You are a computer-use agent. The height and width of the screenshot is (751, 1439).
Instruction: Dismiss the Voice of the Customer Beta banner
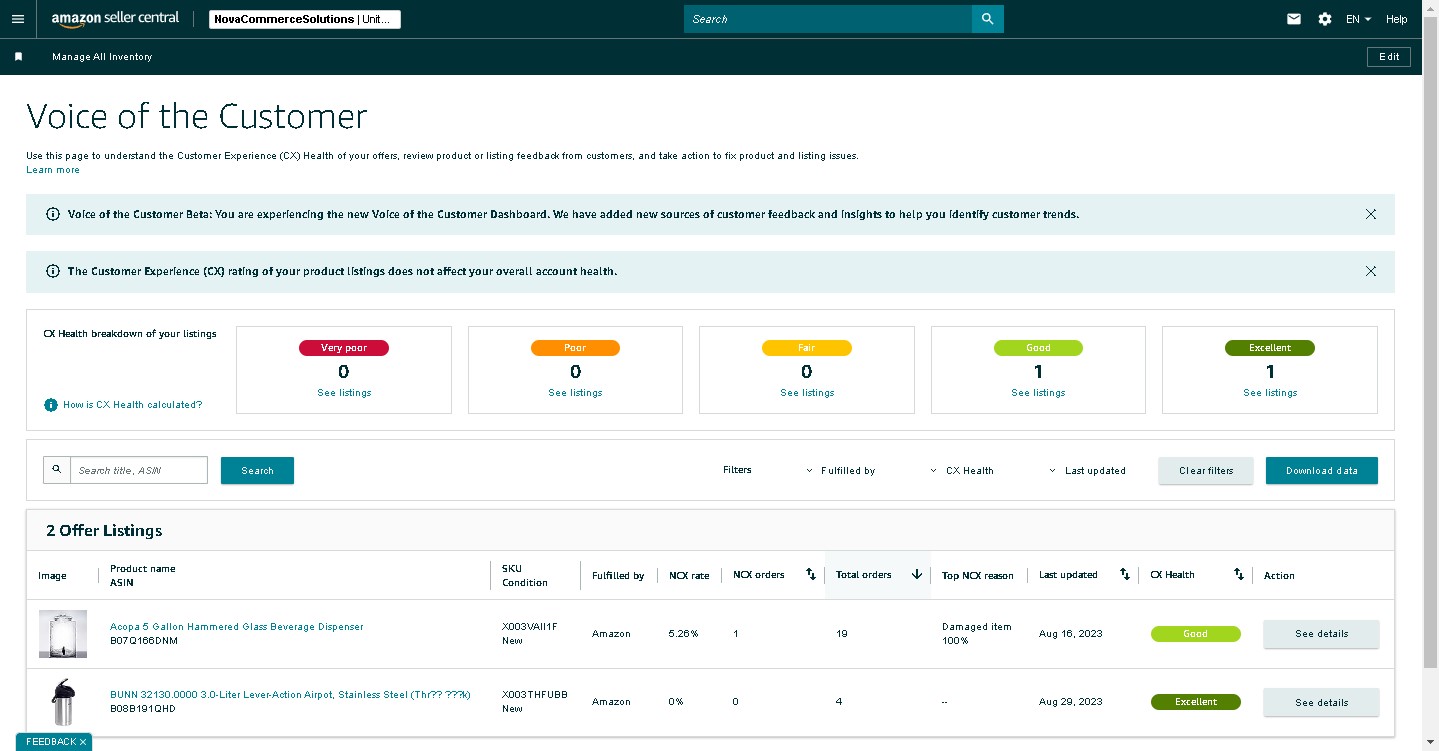[1371, 214]
